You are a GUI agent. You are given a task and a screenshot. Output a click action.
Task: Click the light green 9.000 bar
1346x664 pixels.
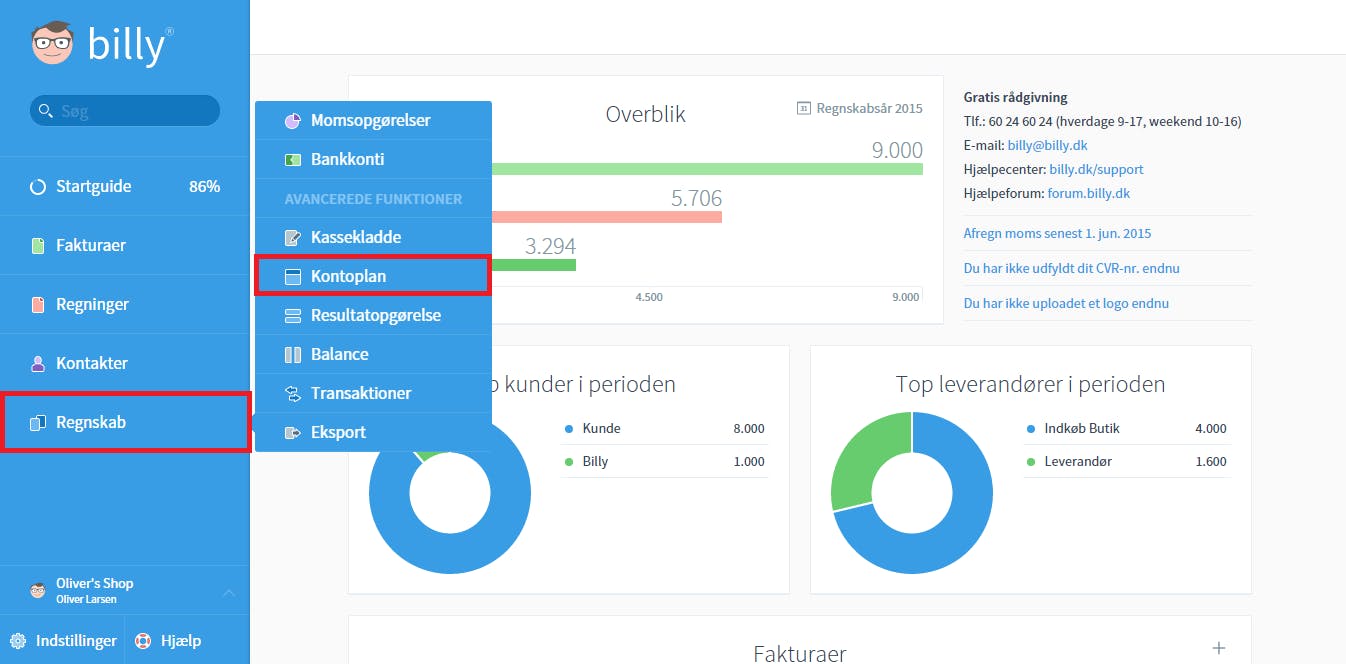pyautogui.click(x=707, y=169)
